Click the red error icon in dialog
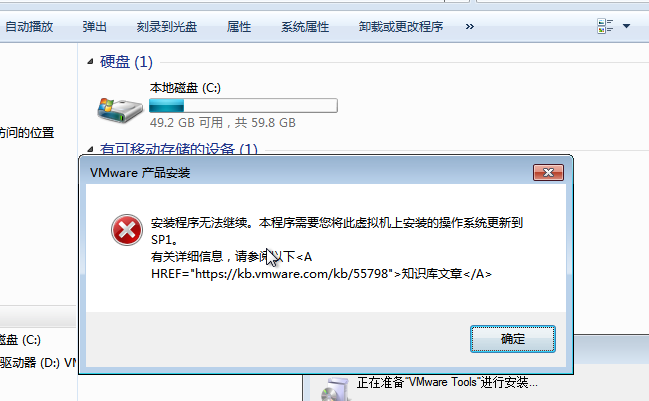 pos(127,230)
